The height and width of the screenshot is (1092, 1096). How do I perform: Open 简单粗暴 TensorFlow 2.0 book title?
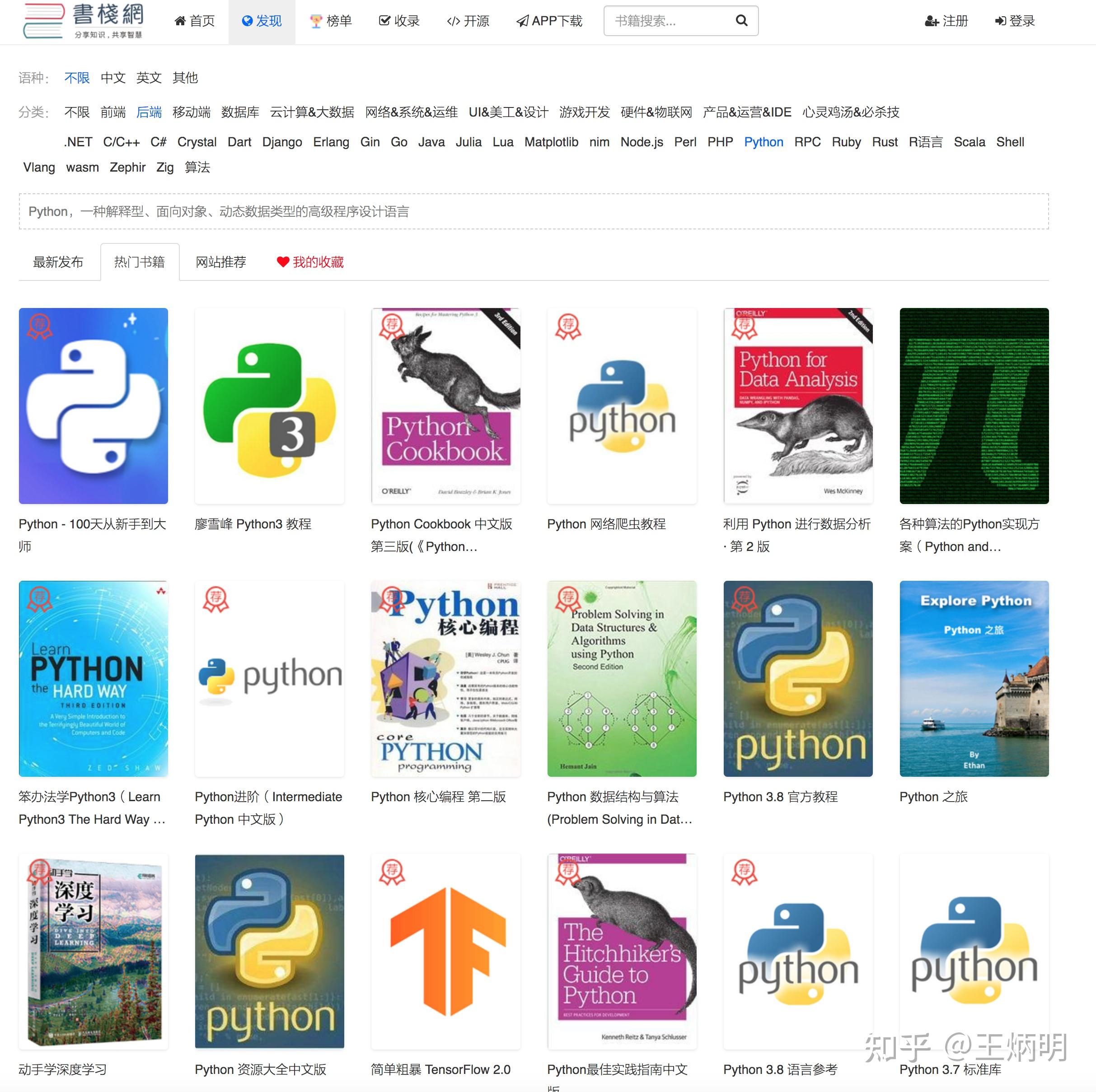pyautogui.click(x=441, y=1069)
